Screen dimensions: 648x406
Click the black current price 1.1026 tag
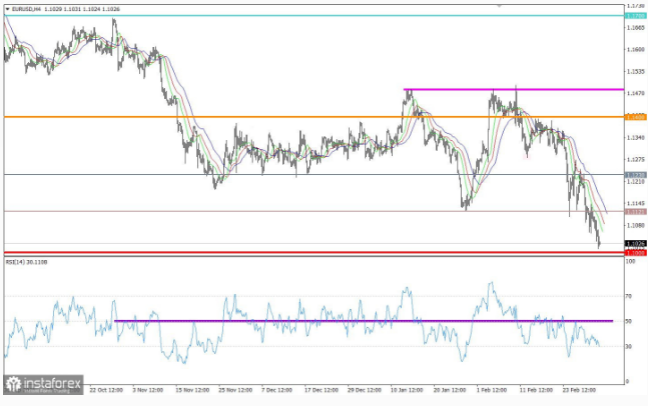(x=636, y=244)
